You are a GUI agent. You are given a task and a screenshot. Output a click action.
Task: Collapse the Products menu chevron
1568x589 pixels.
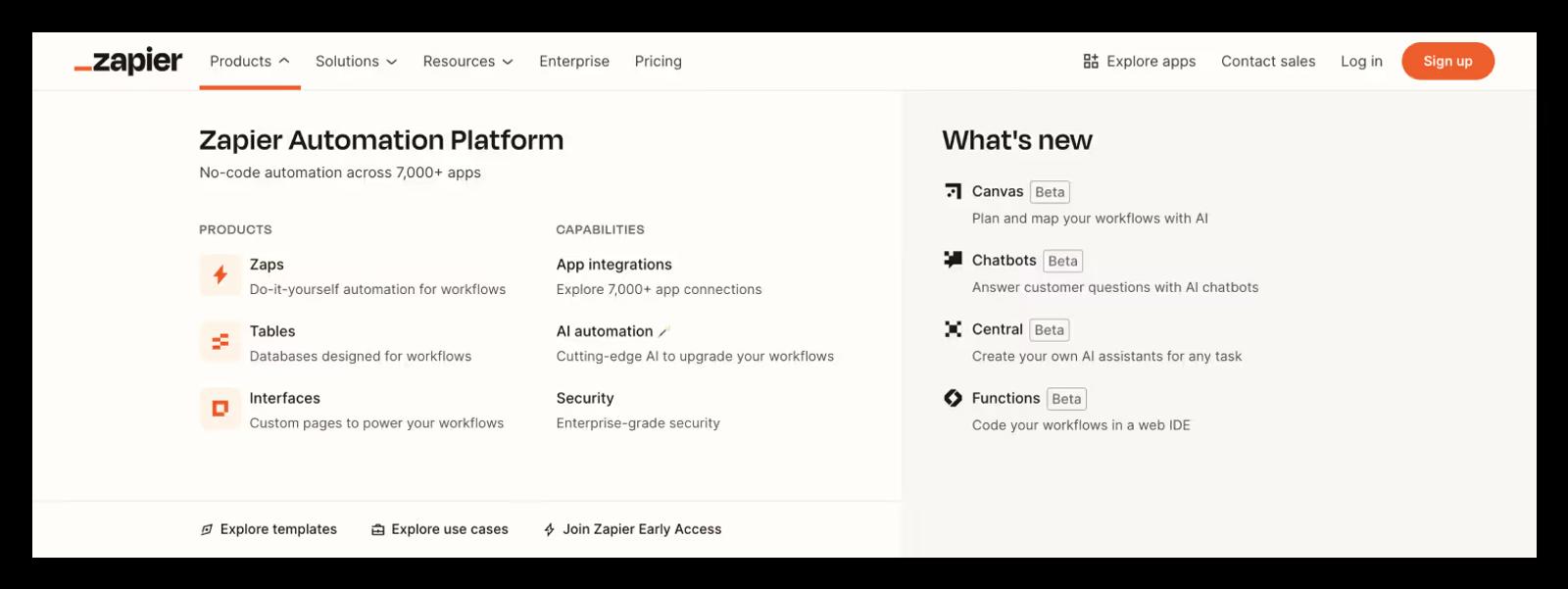pos(284,61)
